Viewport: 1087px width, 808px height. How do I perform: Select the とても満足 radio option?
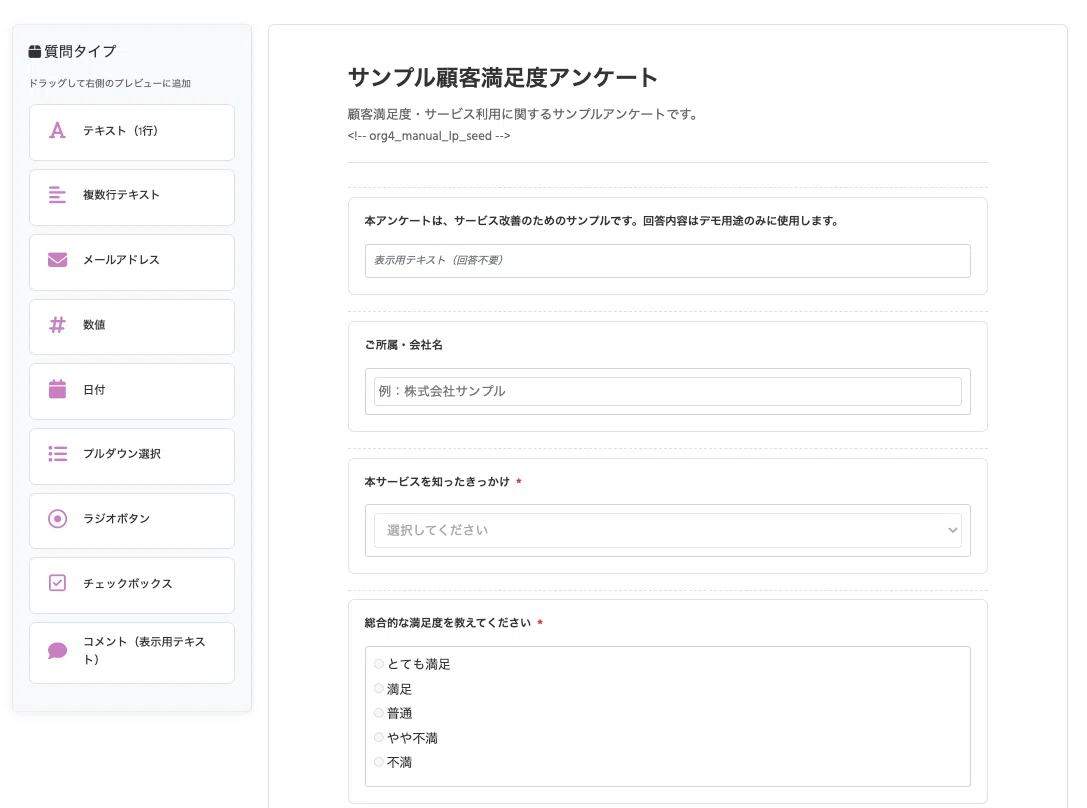coord(379,664)
